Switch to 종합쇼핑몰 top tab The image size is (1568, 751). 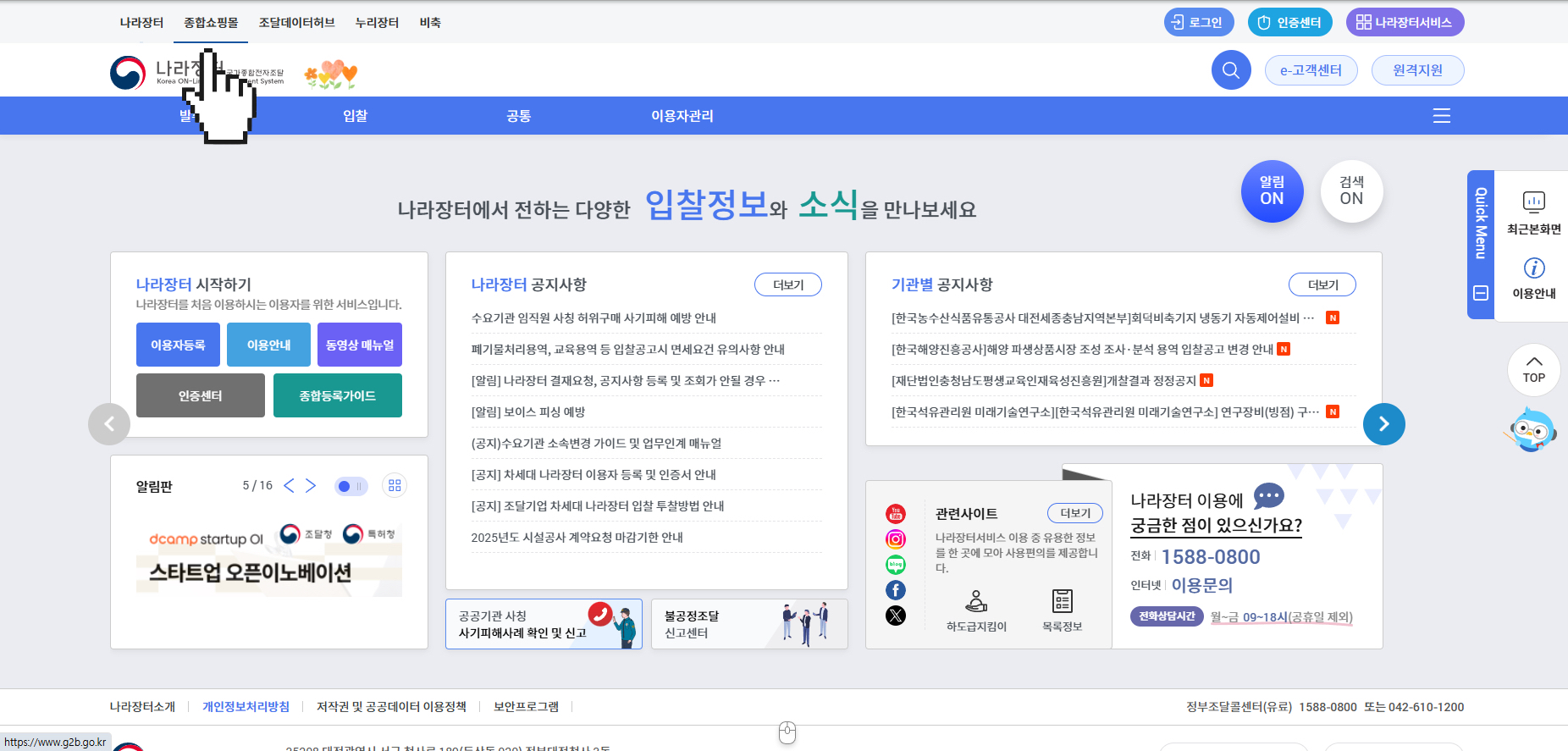211,22
